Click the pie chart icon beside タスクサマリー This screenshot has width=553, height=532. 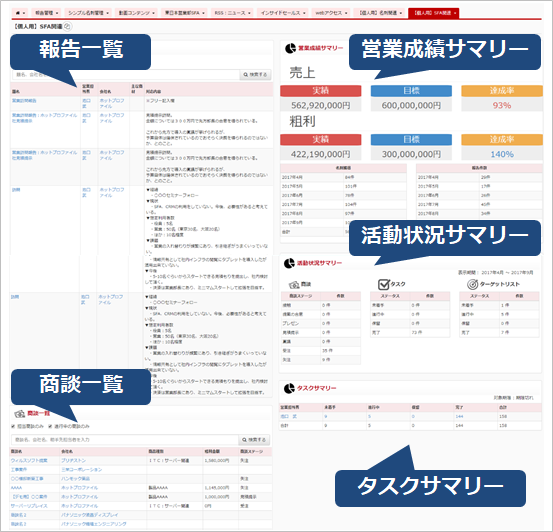(x=289, y=388)
